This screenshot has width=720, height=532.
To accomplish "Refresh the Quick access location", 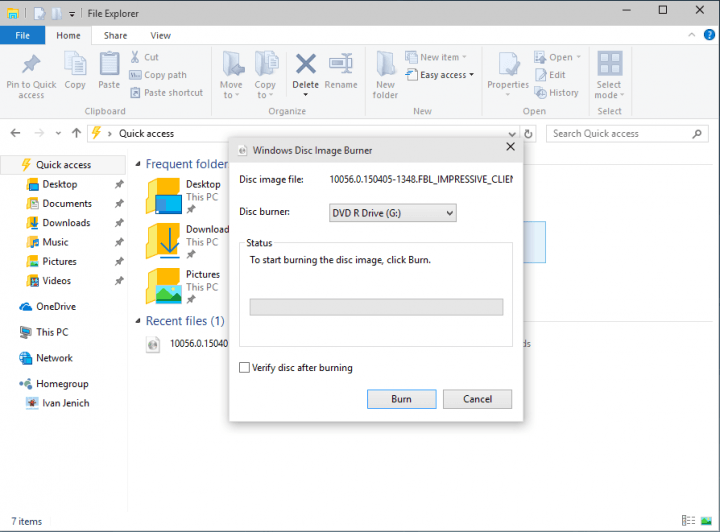I will 528,134.
